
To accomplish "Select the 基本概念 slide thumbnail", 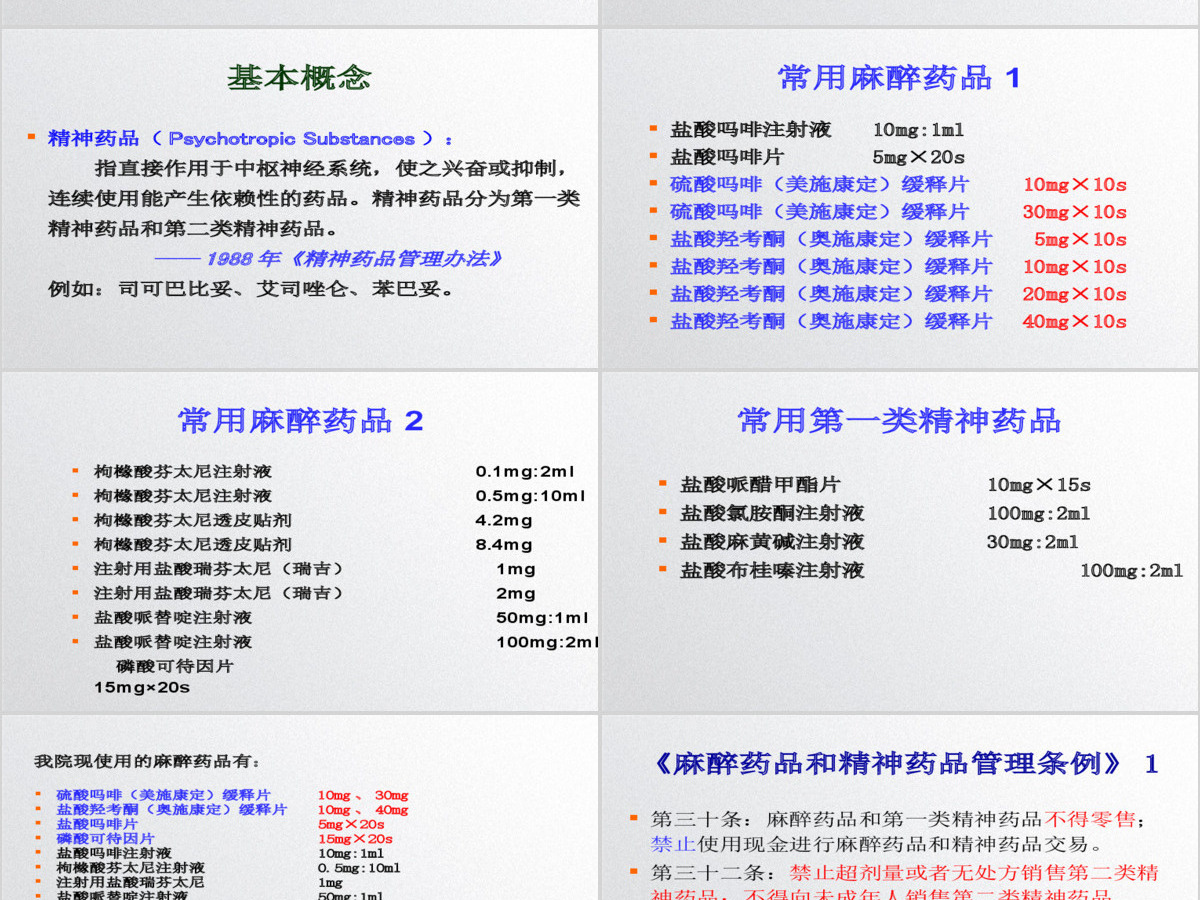I will (x=299, y=198).
